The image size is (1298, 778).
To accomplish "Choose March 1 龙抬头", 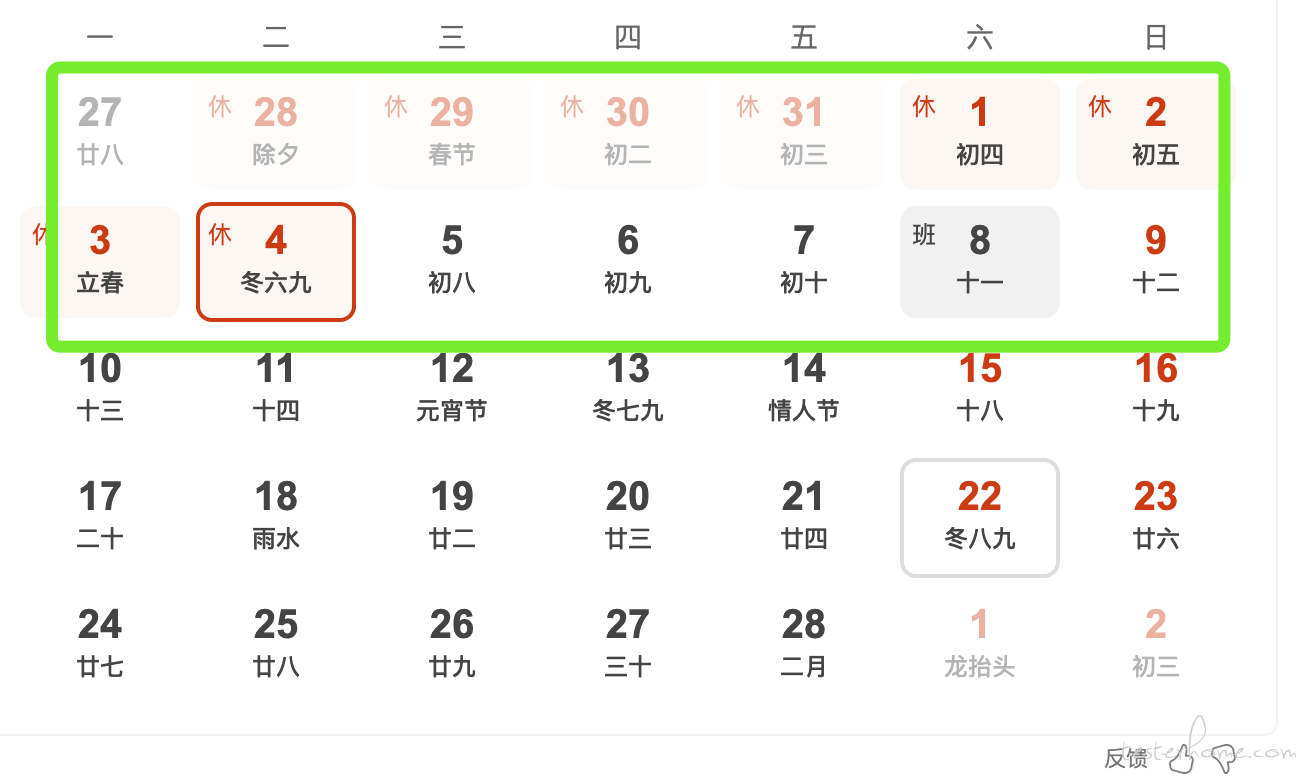I will pyautogui.click(x=980, y=646).
